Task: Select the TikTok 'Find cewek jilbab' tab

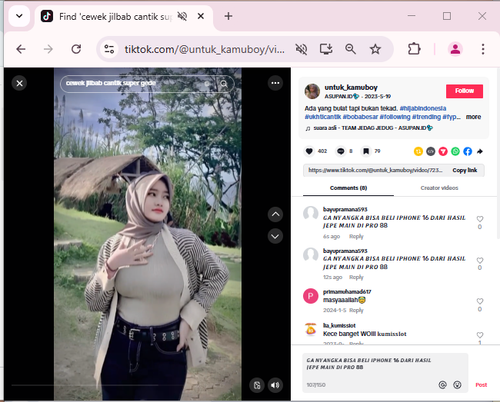Action: pyautogui.click(x=123, y=16)
